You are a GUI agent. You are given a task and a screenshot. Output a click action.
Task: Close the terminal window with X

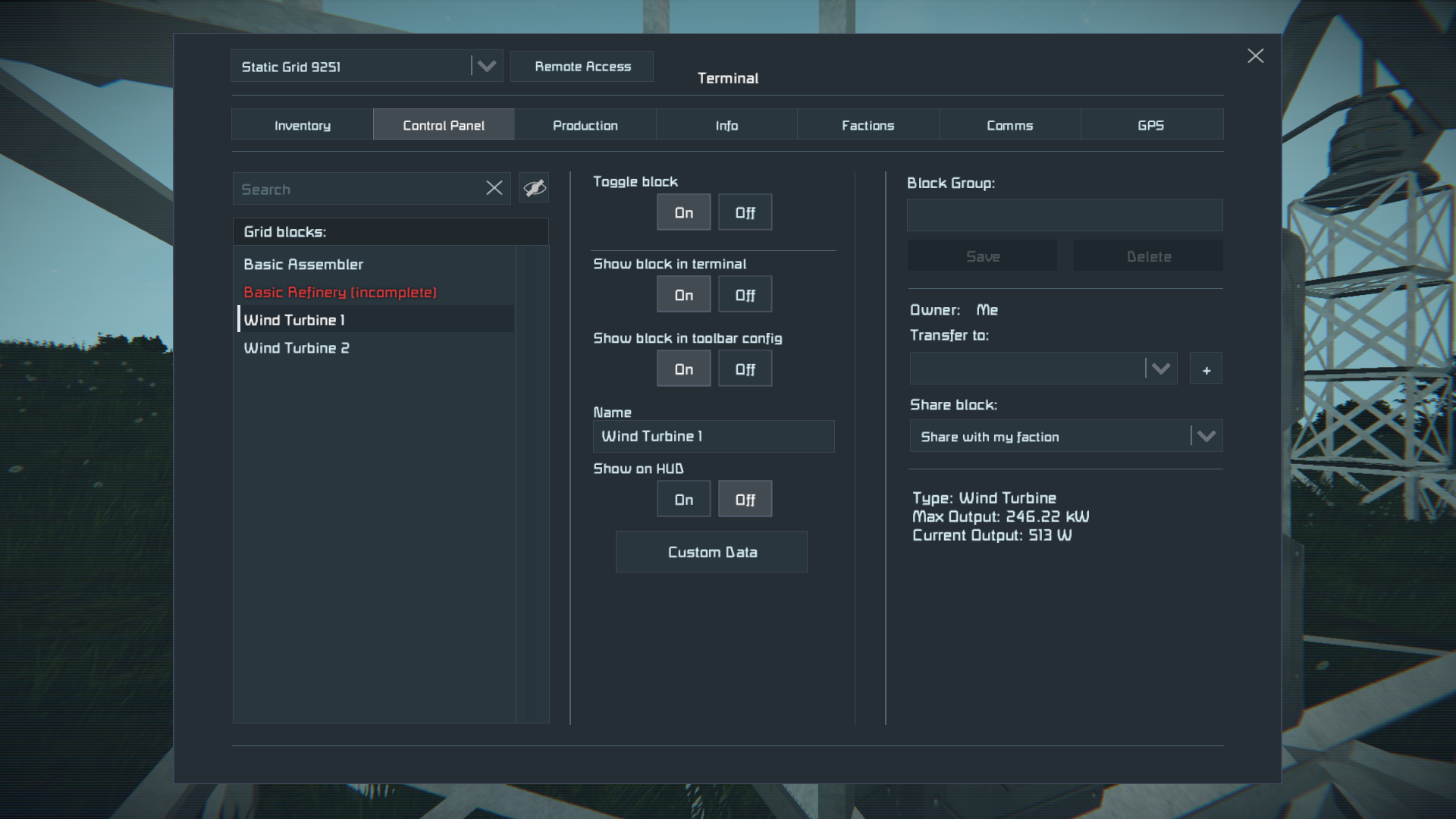pyautogui.click(x=1255, y=56)
